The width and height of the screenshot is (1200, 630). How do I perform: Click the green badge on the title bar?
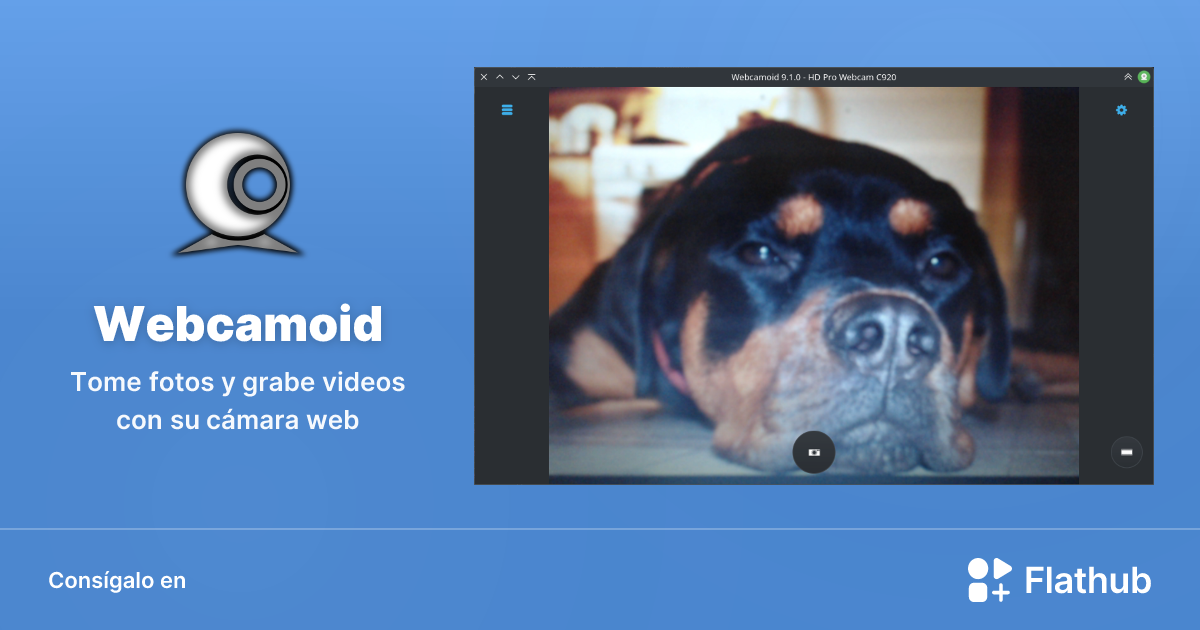1143,76
